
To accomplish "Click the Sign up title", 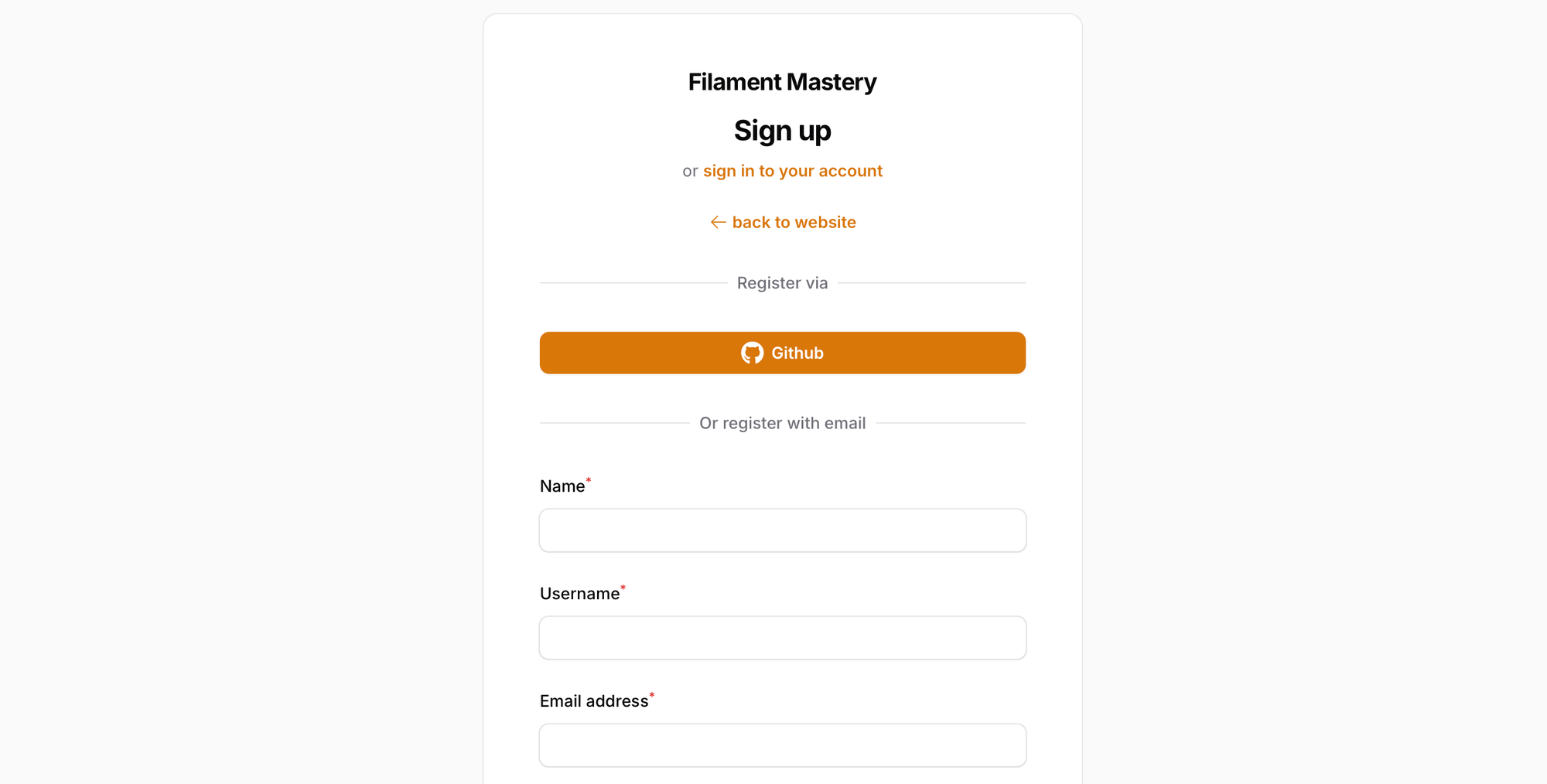I will (782, 131).
